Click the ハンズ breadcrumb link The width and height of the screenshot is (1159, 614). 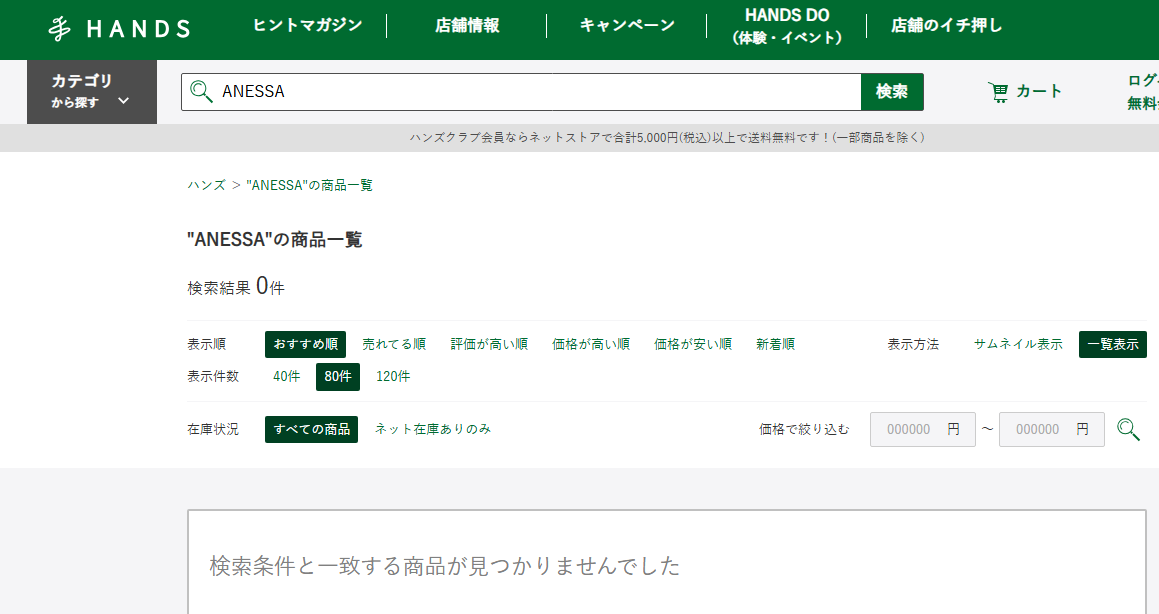[x=206, y=185]
